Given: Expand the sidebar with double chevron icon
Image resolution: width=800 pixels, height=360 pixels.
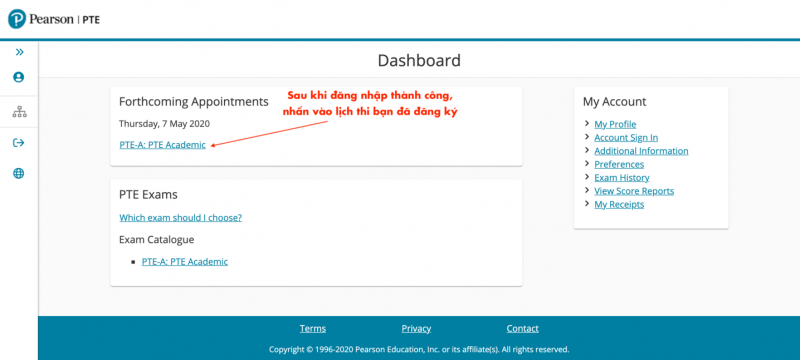Looking at the screenshot, I should point(19,52).
